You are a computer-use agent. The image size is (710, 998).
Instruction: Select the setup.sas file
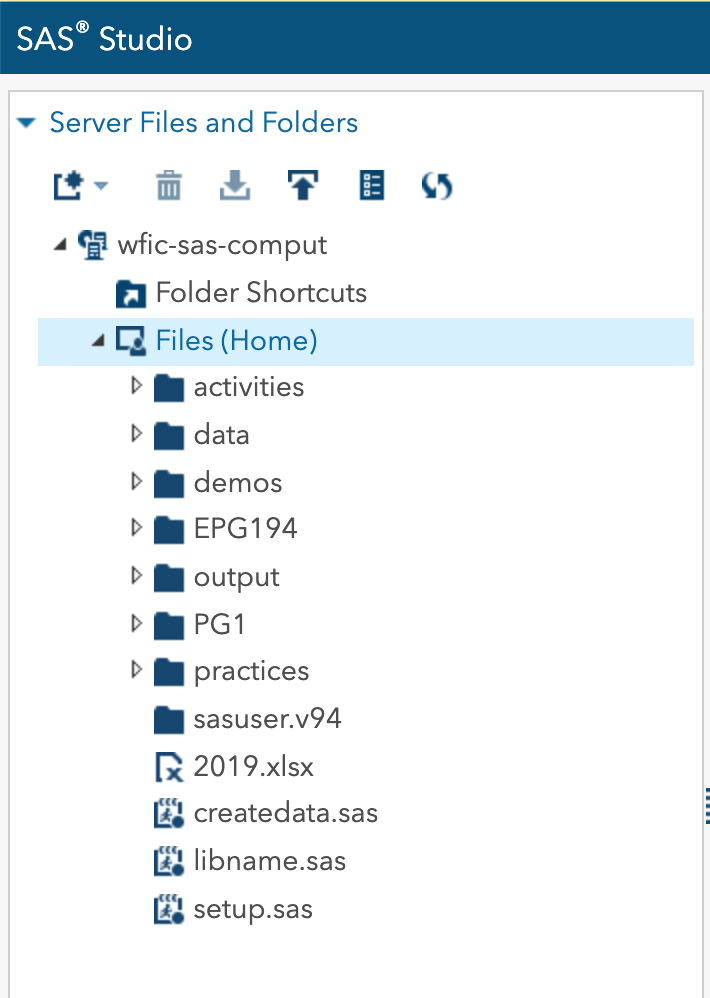point(253,909)
